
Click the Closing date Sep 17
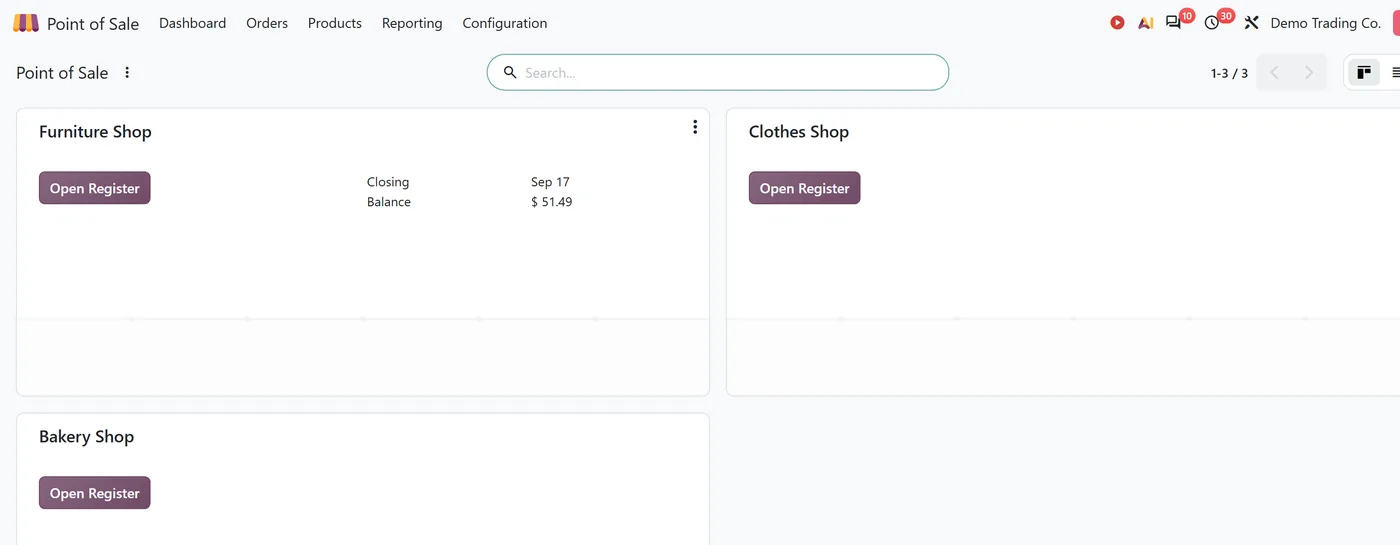[x=550, y=182]
